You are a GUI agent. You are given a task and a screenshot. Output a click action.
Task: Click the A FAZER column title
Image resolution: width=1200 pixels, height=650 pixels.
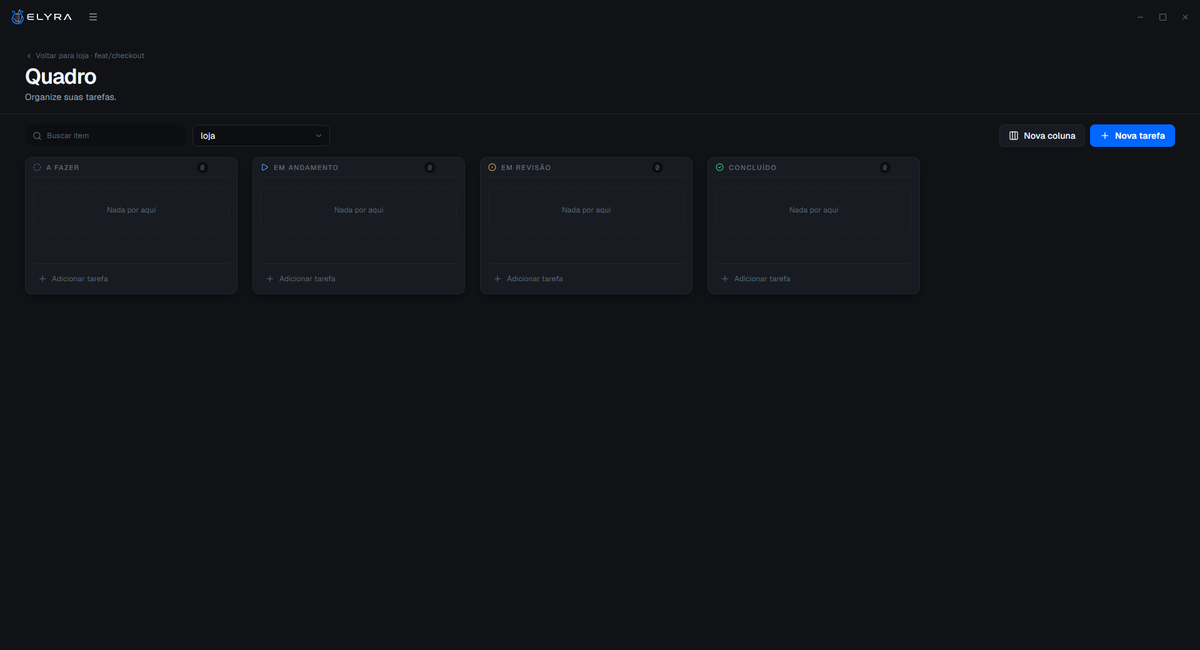[63, 168]
